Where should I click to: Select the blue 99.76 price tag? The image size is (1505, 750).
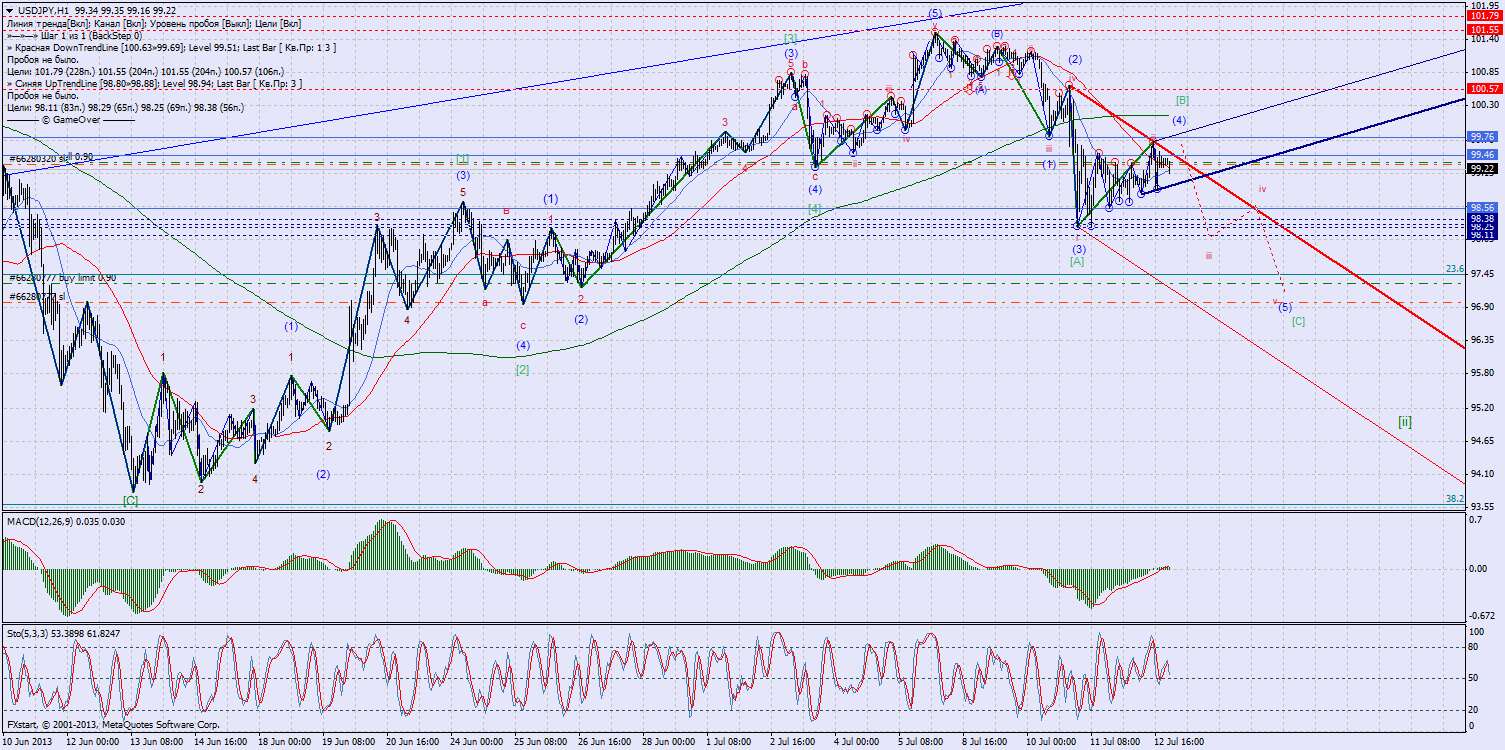[1481, 136]
